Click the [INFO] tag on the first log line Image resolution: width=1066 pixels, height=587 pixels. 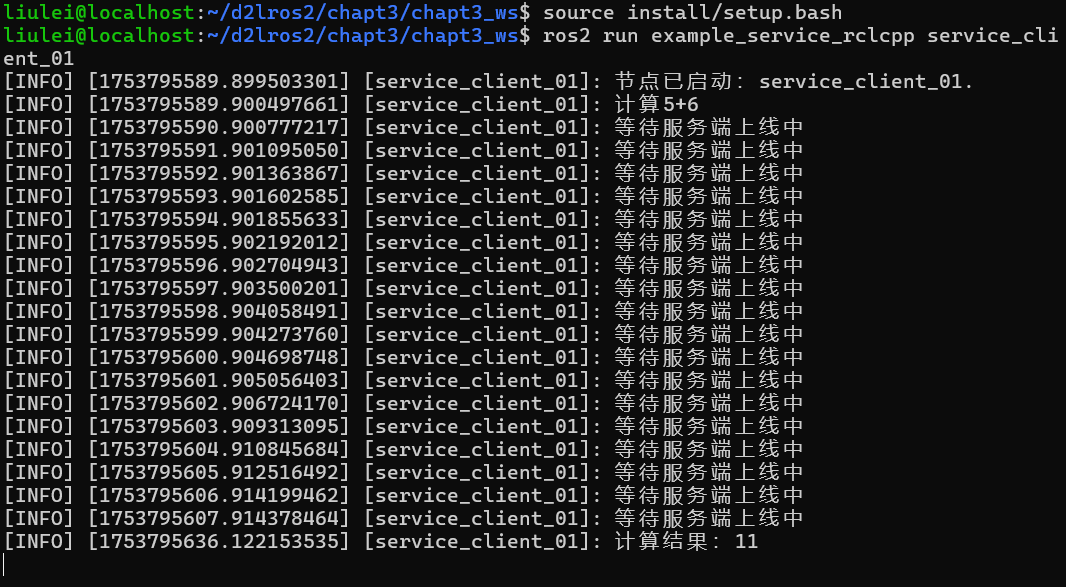click(39, 82)
